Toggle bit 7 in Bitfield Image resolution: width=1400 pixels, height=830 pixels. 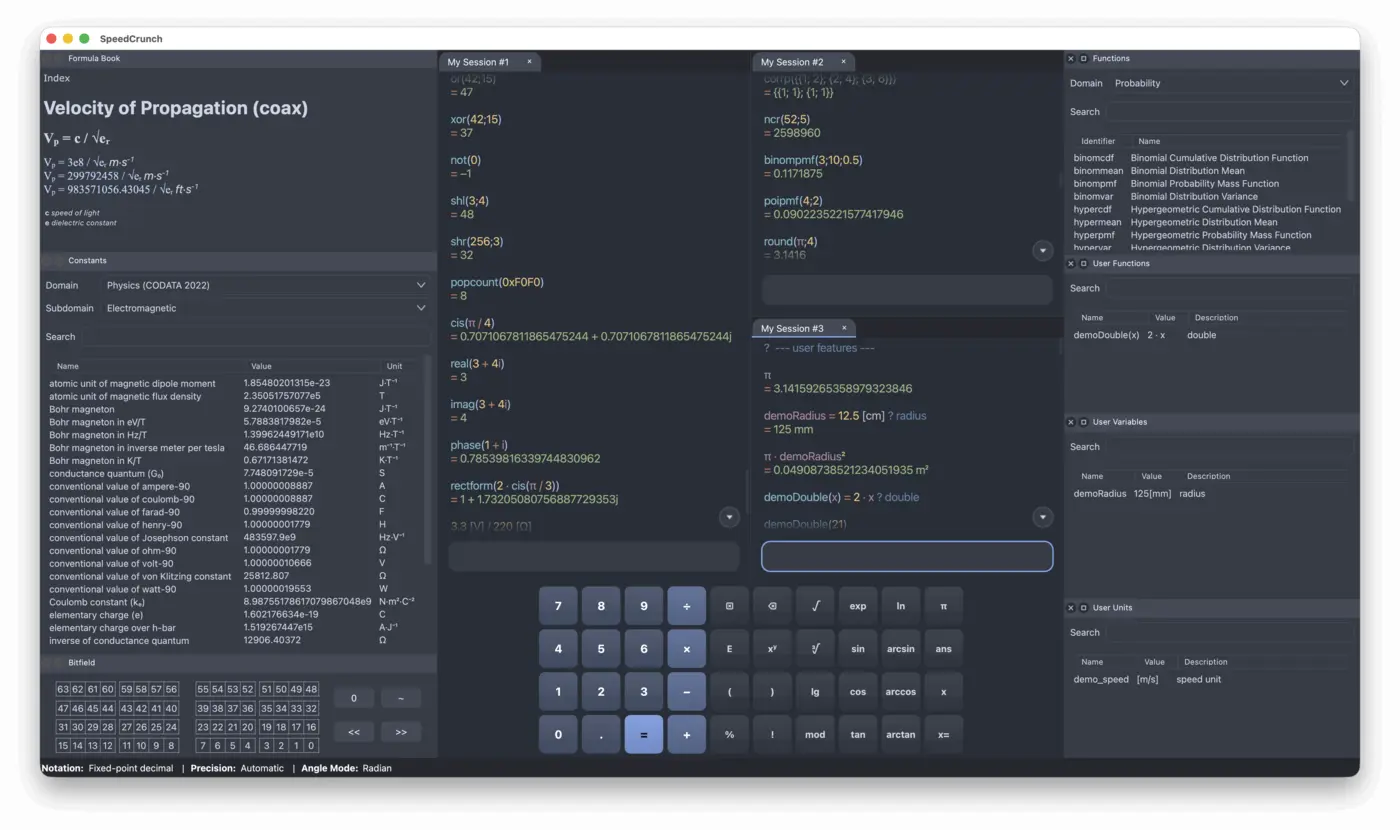pyautogui.click(x=203, y=746)
